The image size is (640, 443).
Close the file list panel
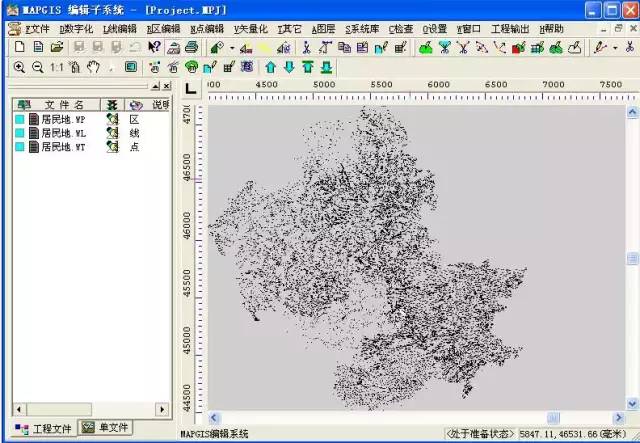pyautogui.click(x=167, y=86)
